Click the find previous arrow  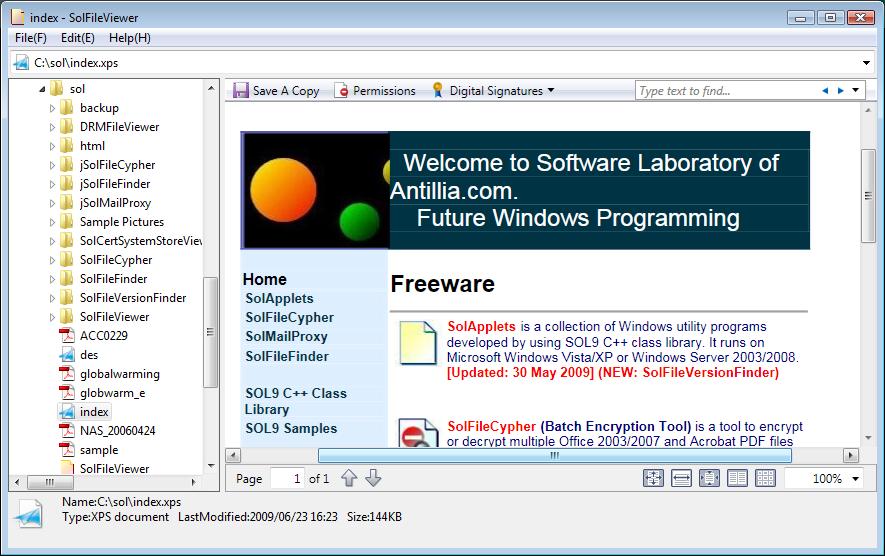coord(825,90)
